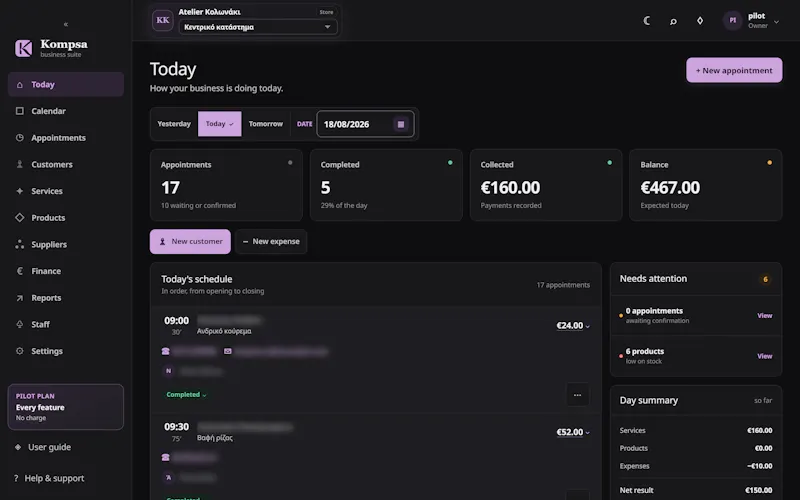The height and width of the screenshot is (500, 800).
Task: Expand the €24.00 price chevron
Action: click(x=587, y=327)
